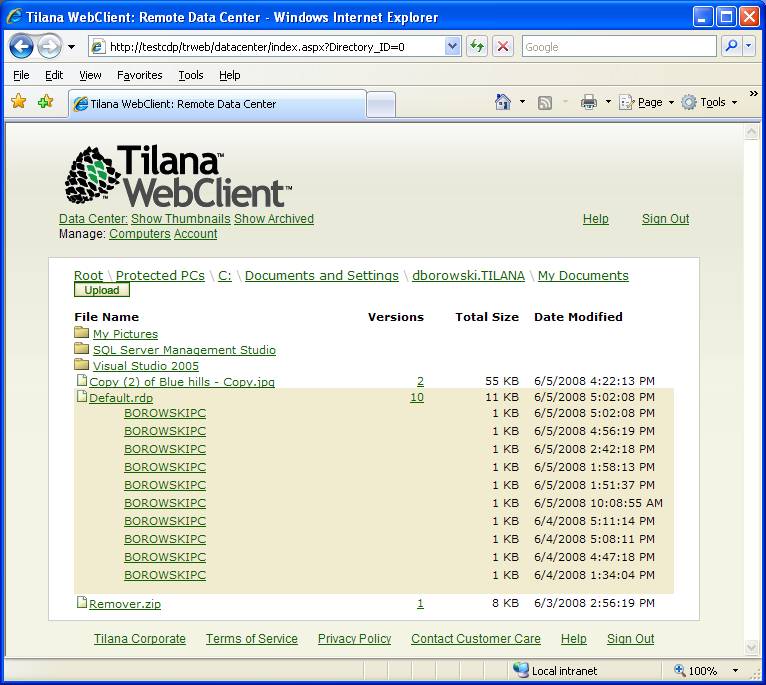
Task: Click Copy (2) of Blue hills file icon
Action: click(x=82, y=381)
